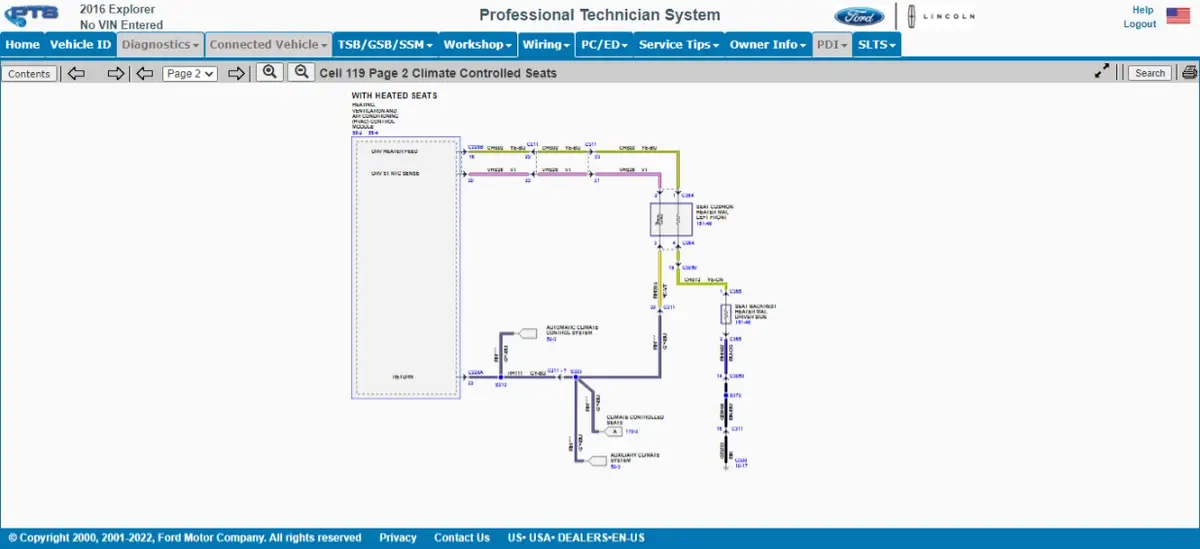Print the wiring diagram
The image size is (1200, 549).
coord(1189,72)
